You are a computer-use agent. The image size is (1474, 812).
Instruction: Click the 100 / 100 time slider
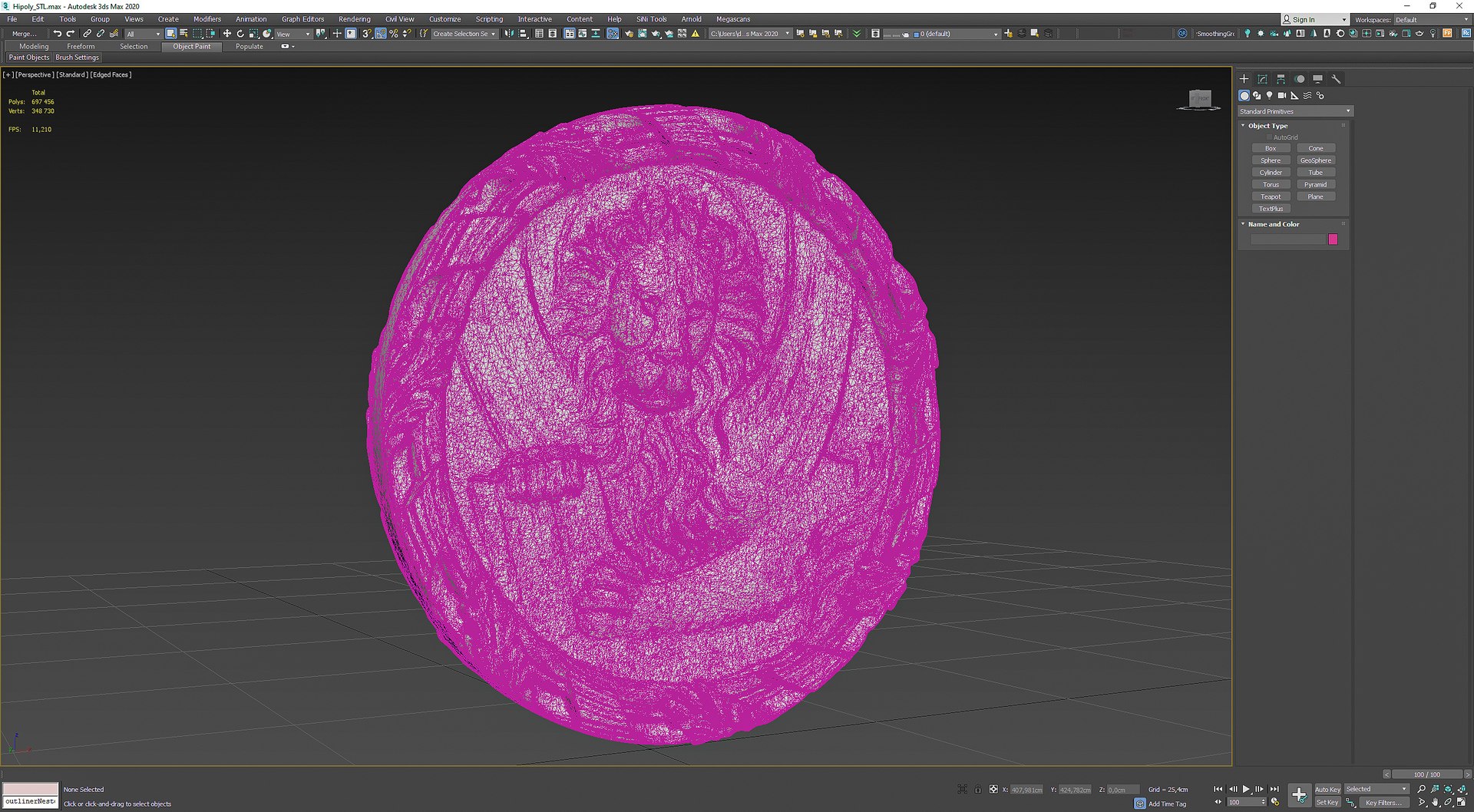point(1426,774)
